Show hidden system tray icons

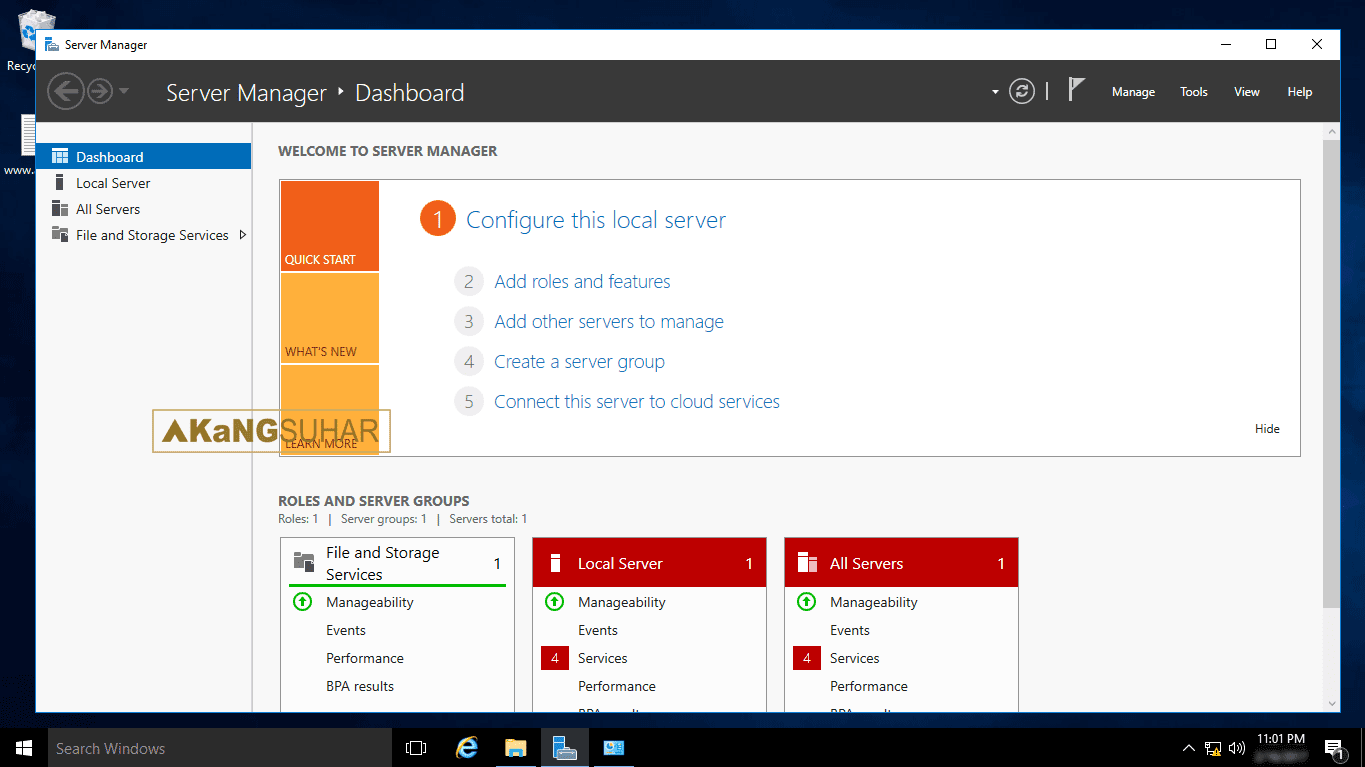(x=1189, y=748)
